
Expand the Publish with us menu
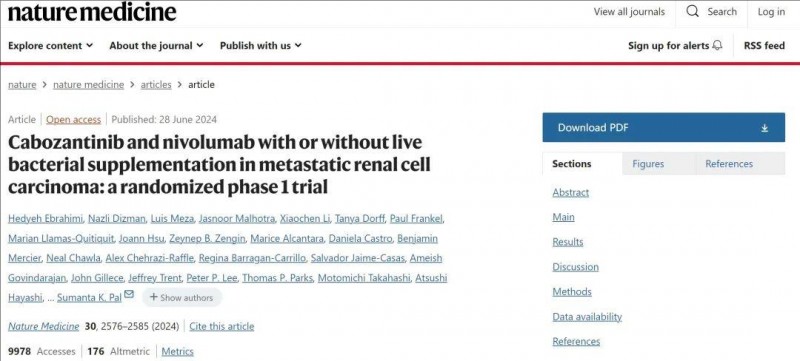pos(261,45)
